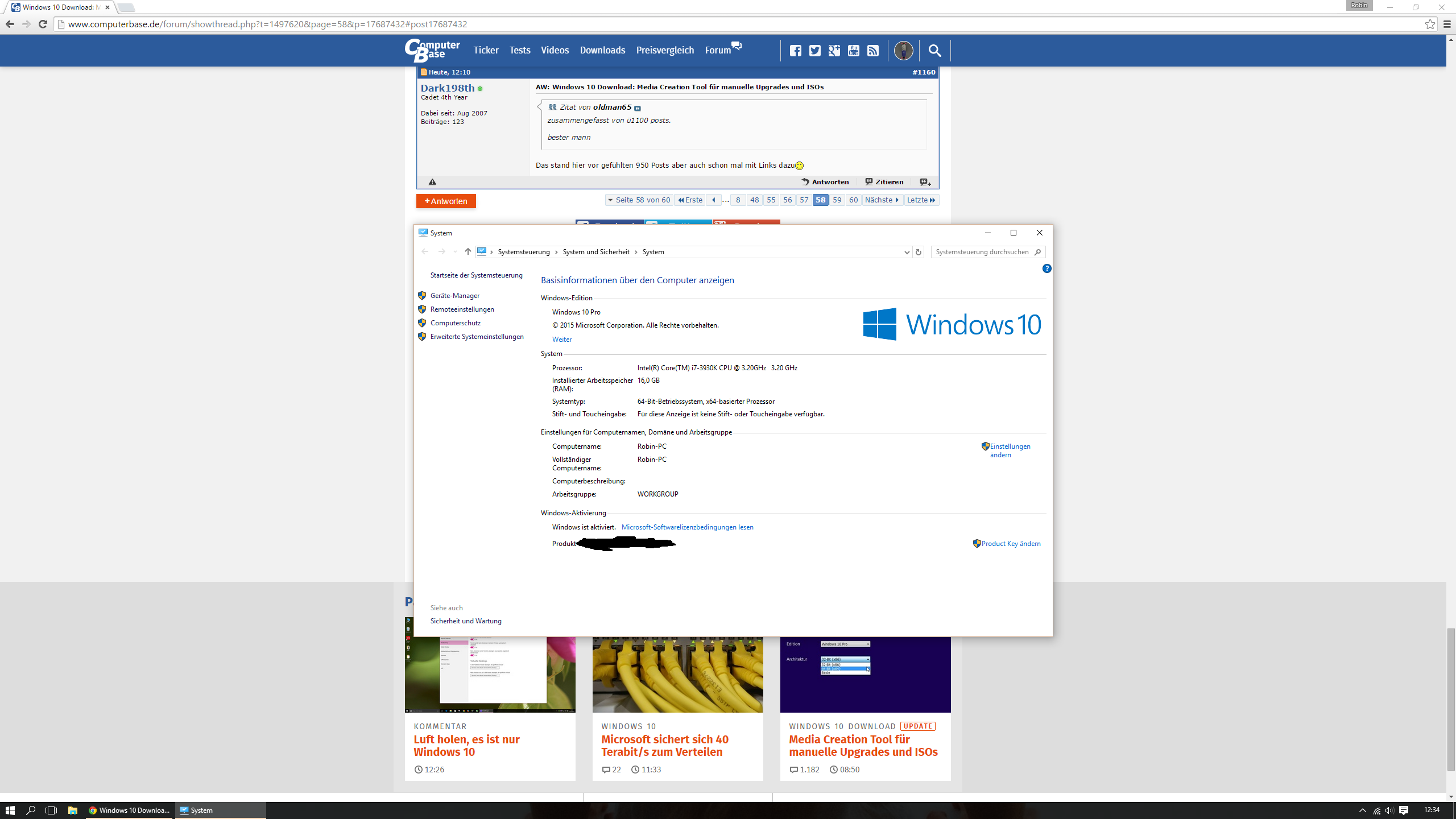Click the RSS feed icon
Image resolution: width=1456 pixels, height=819 pixels.
pos(872,51)
